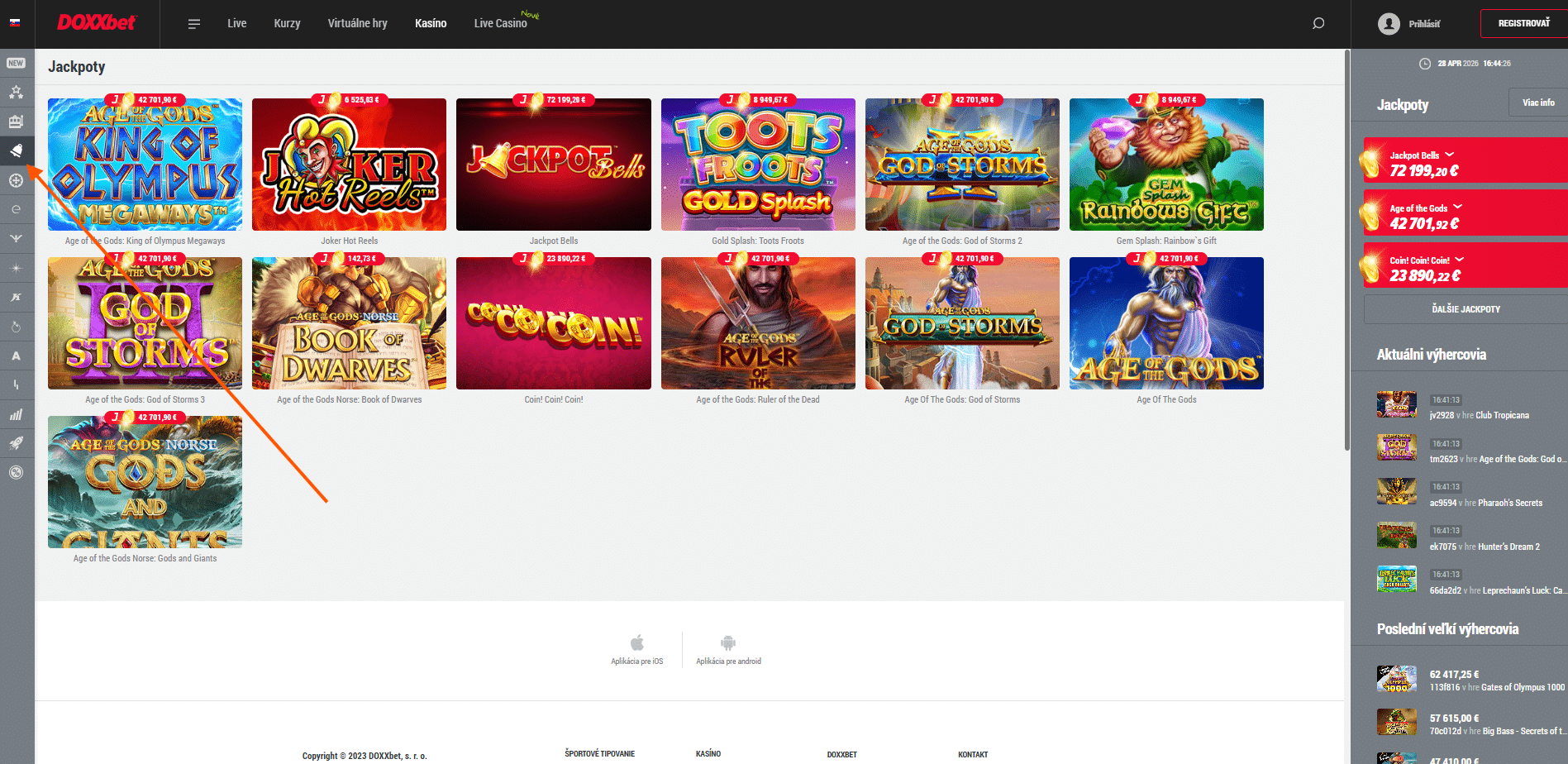The width and height of the screenshot is (1568, 764).
Task: Open Gem Splash: Rainbow's Gift game
Action: point(1166,165)
